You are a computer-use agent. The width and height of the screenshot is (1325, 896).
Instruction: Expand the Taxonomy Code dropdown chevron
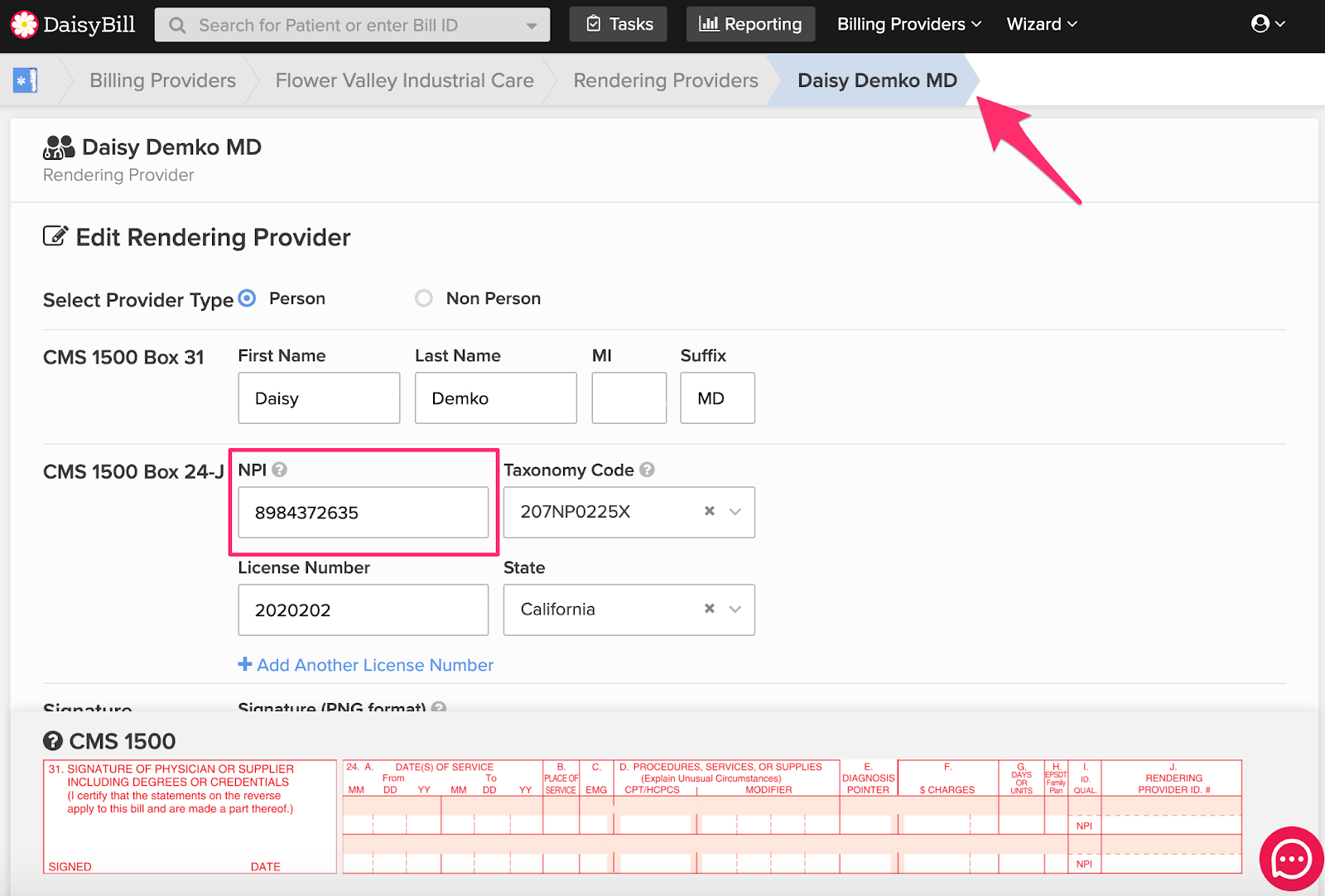pyautogui.click(x=735, y=512)
